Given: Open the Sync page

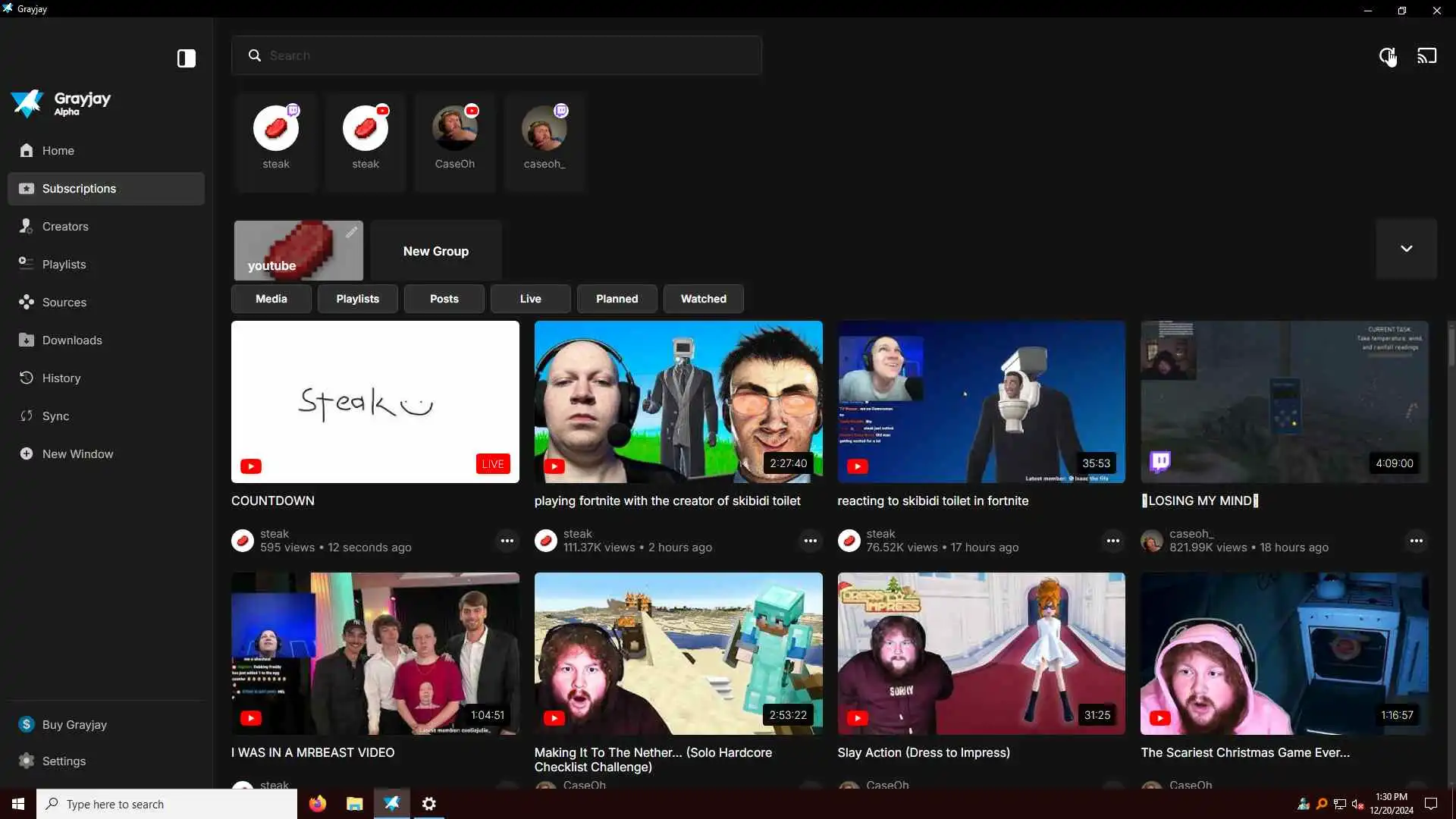Looking at the screenshot, I should 55,416.
